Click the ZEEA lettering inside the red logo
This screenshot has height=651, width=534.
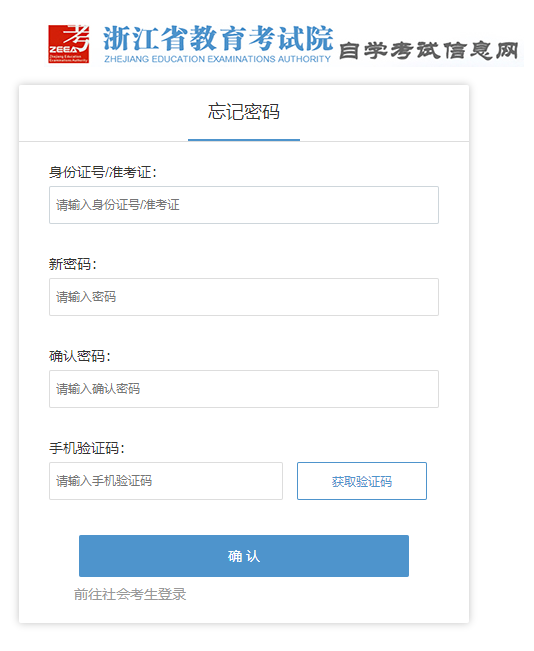click(63, 49)
